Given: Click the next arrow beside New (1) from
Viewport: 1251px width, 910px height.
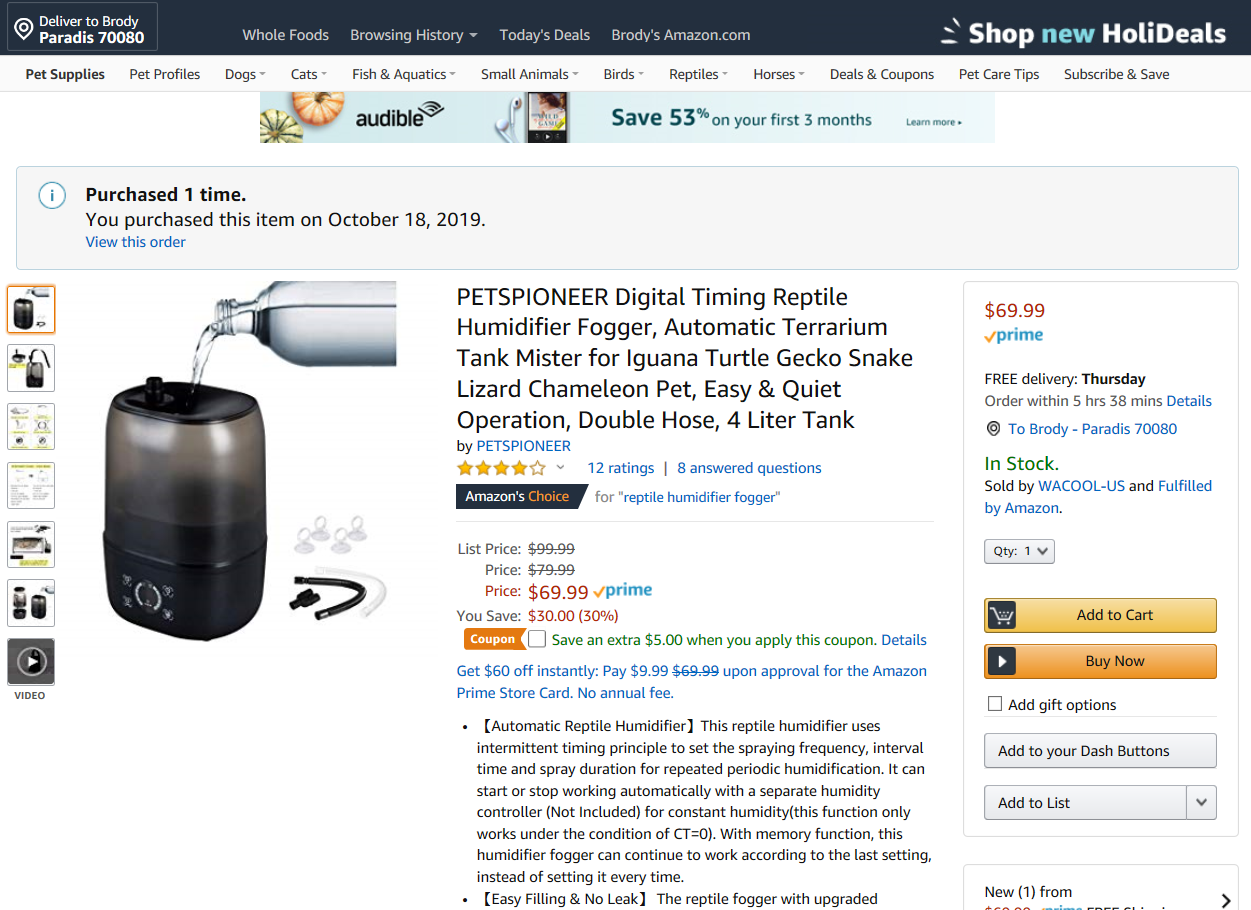Looking at the screenshot, I should point(1226,901).
